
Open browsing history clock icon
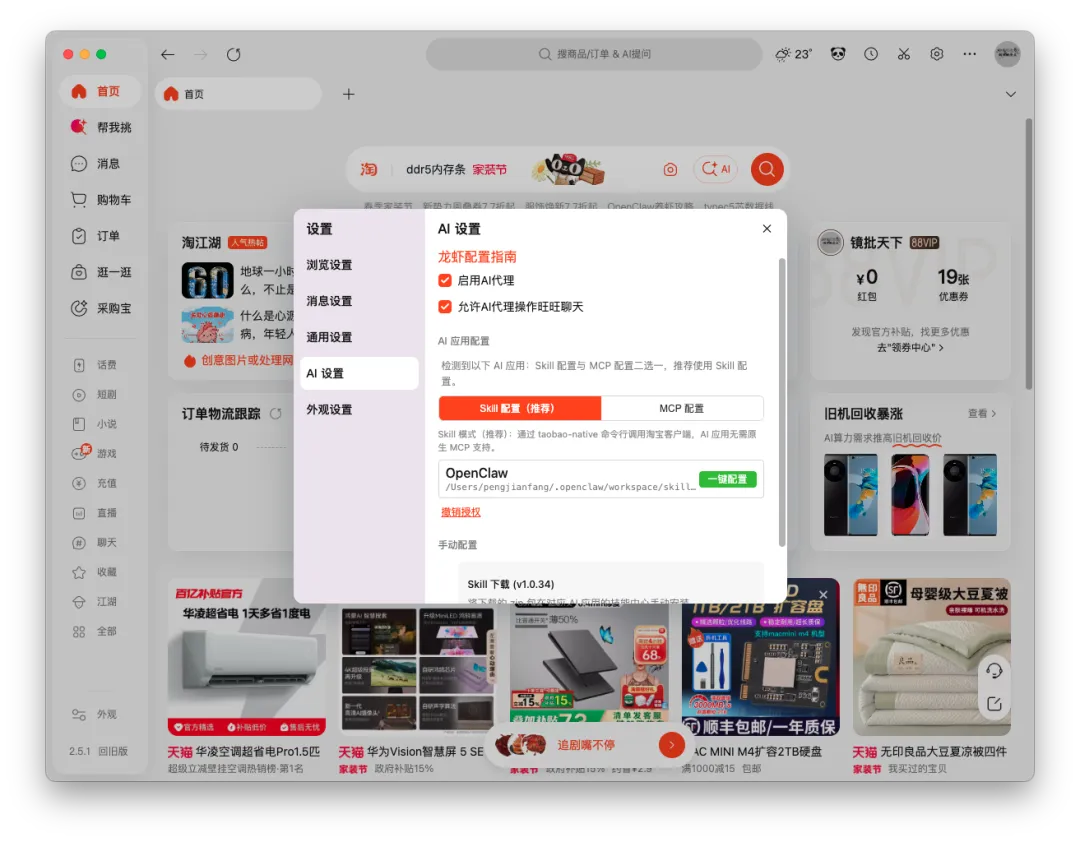pyautogui.click(x=871, y=54)
